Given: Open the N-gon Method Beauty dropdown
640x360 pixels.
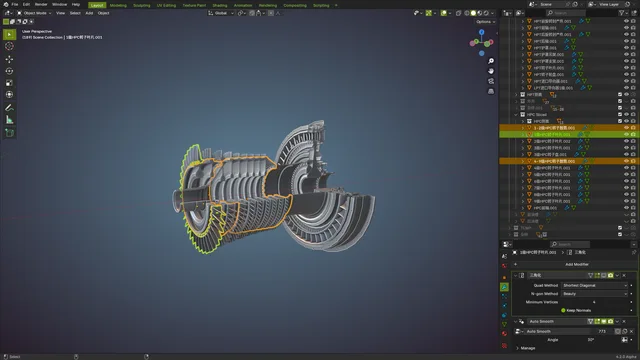Looking at the screenshot, I should [595, 293].
